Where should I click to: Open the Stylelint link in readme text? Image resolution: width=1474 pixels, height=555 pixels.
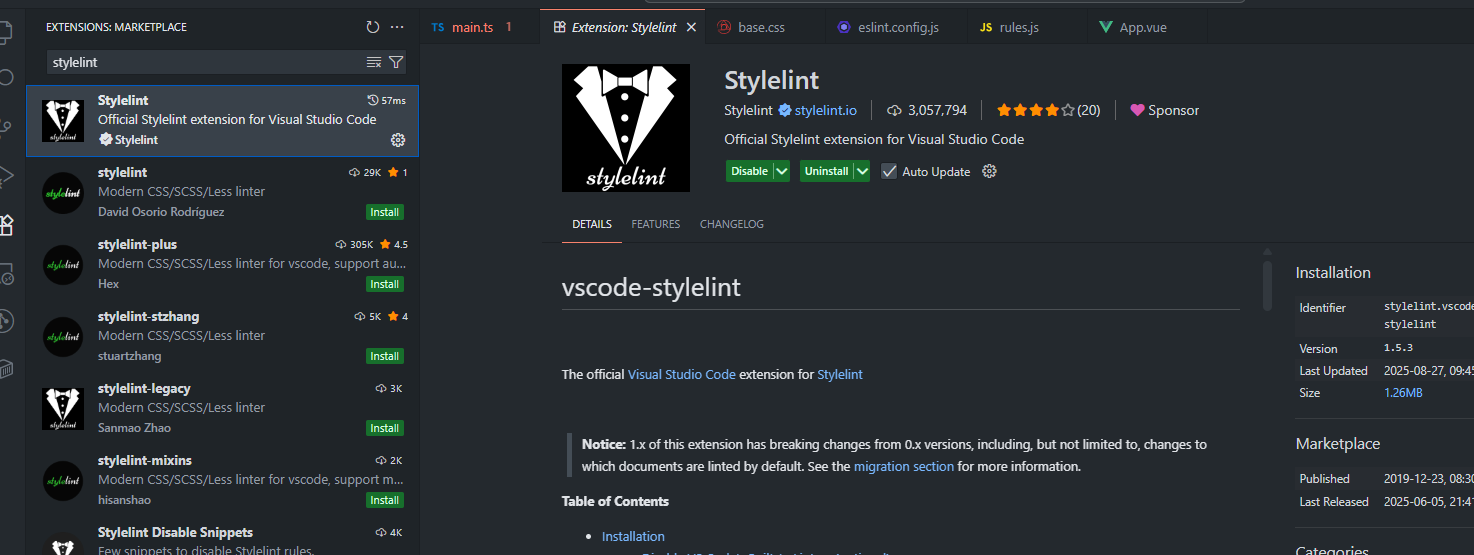pos(840,374)
